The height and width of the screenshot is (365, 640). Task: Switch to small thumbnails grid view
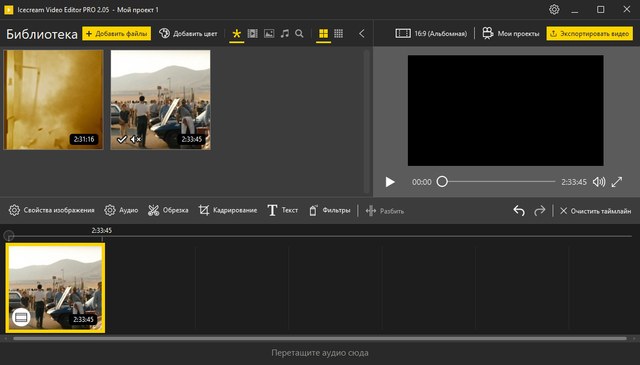click(x=338, y=33)
